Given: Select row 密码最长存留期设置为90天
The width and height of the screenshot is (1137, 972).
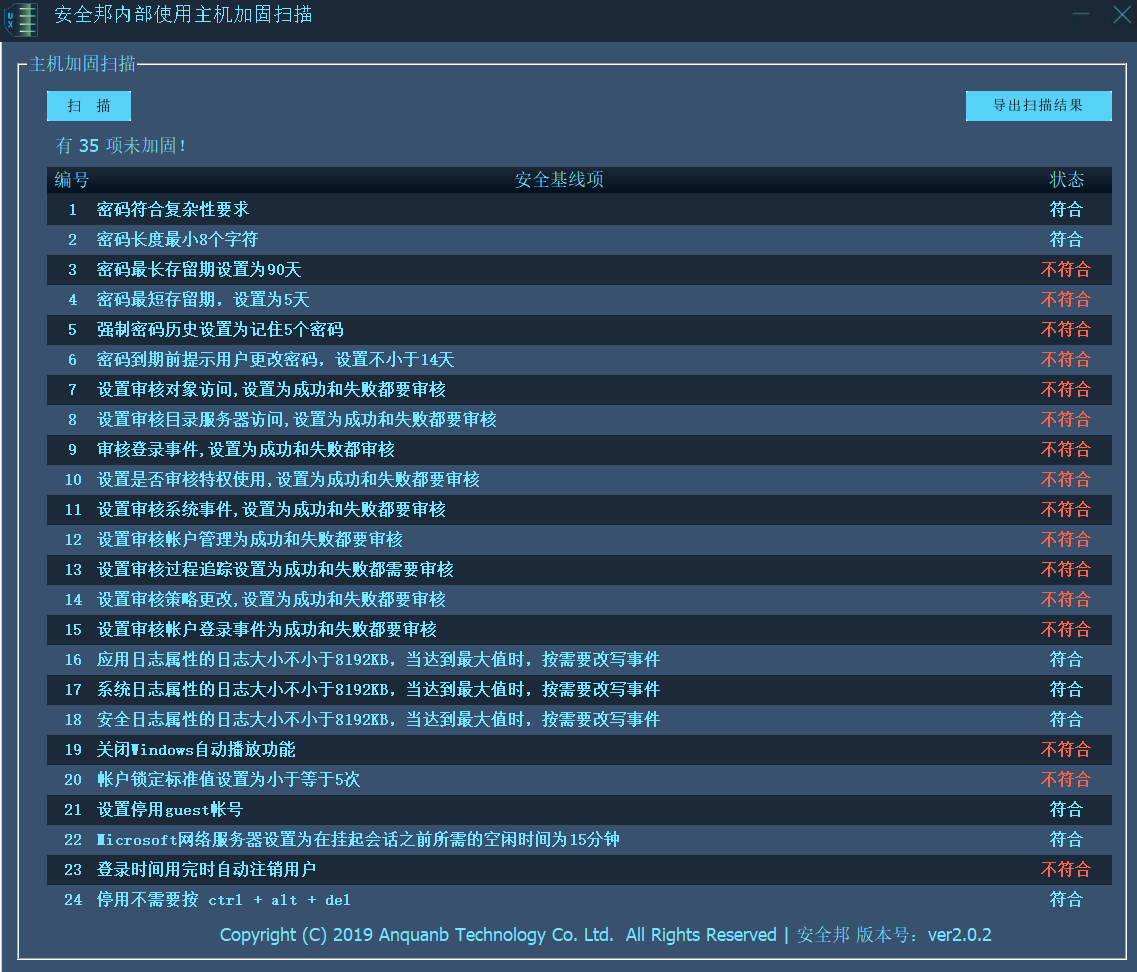Looking at the screenshot, I should click(x=579, y=270).
